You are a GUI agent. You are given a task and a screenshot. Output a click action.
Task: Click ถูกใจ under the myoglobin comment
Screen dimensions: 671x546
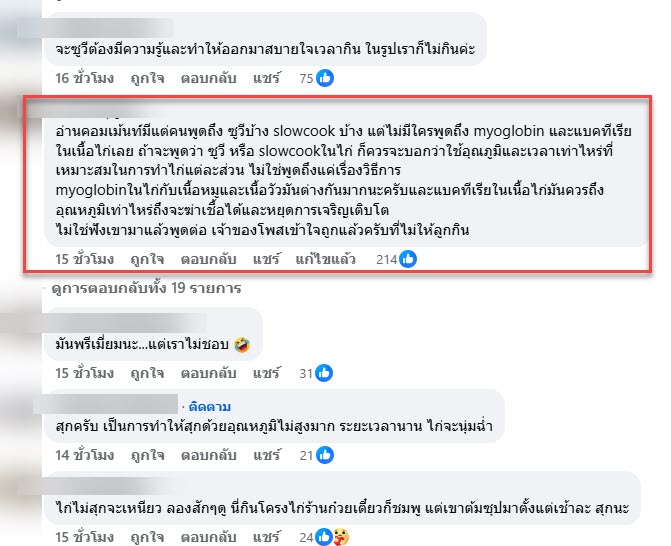[x=147, y=259]
